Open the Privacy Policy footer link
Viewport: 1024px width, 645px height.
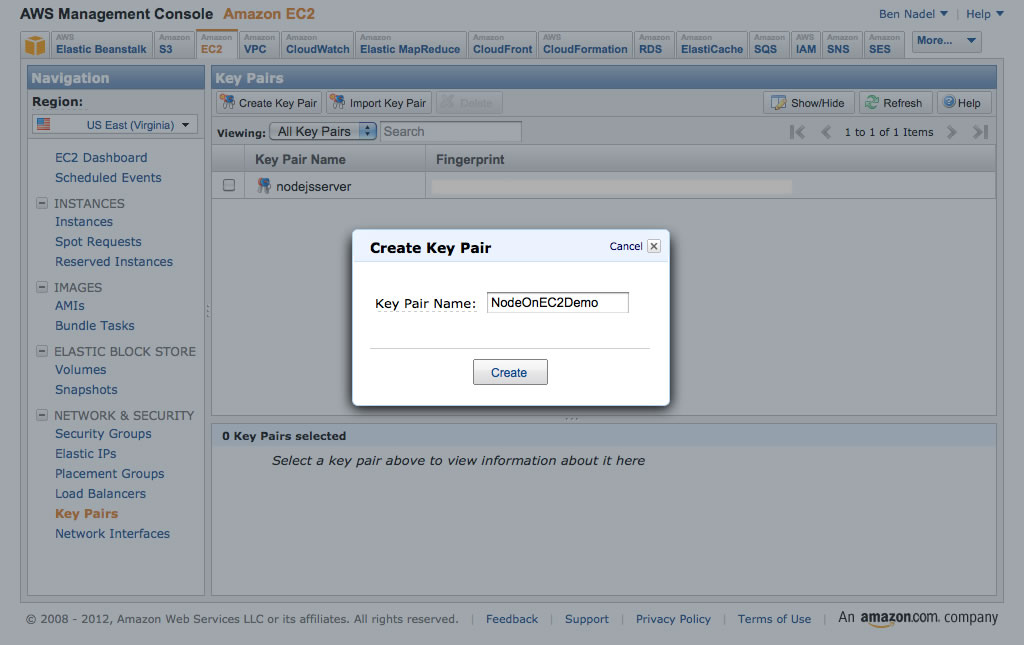(x=673, y=619)
